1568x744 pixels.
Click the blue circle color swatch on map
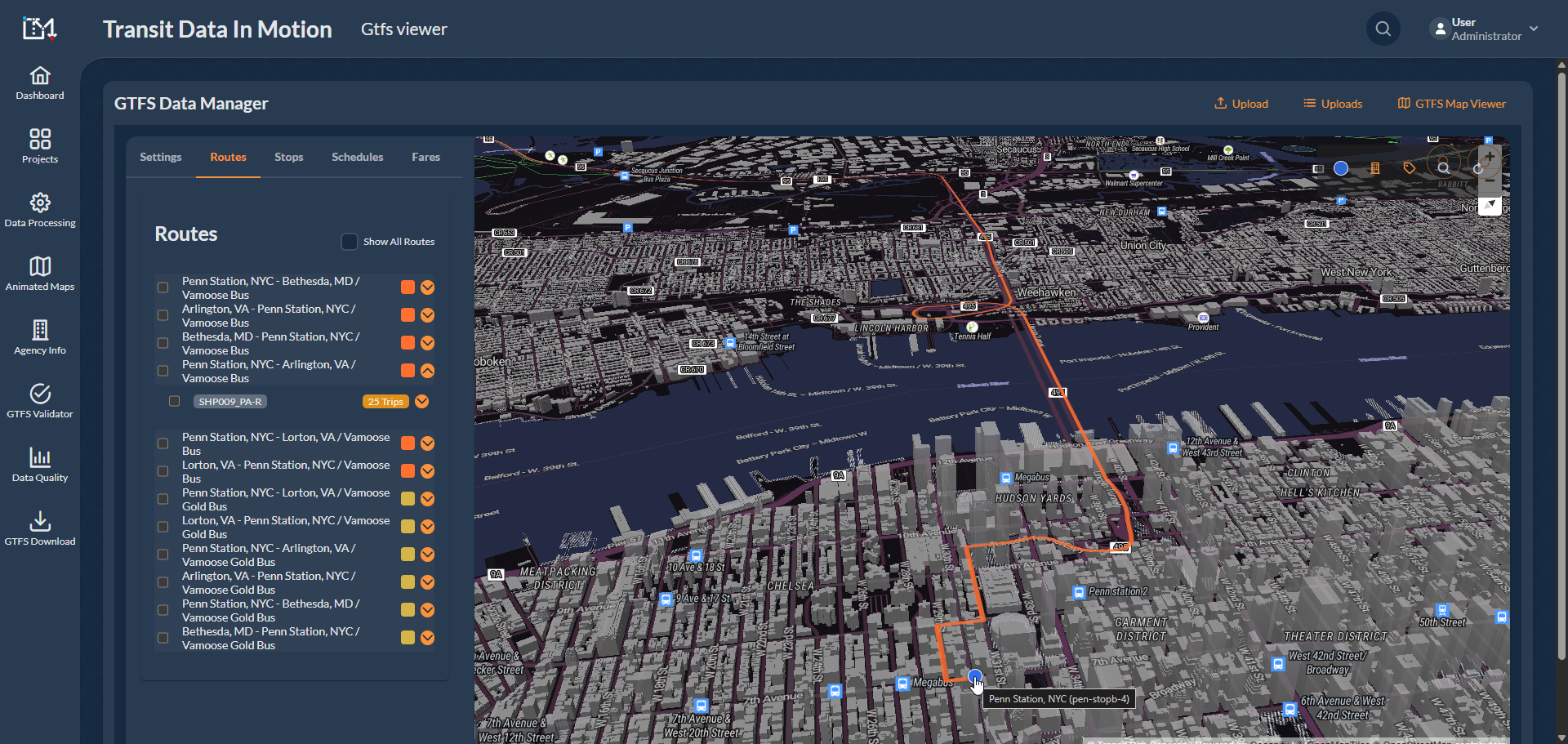tap(1341, 168)
